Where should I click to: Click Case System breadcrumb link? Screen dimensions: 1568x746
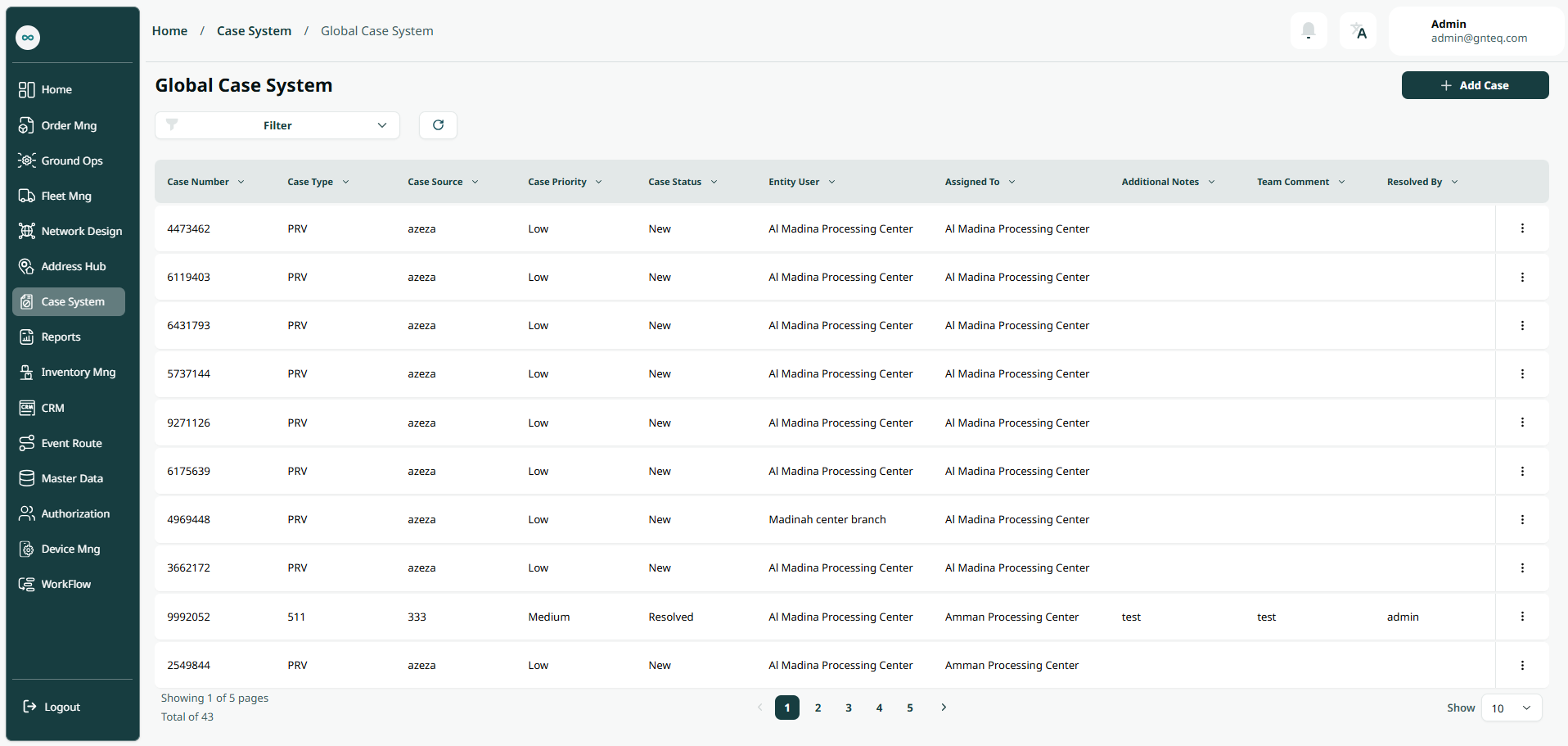pyautogui.click(x=254, y=31)
